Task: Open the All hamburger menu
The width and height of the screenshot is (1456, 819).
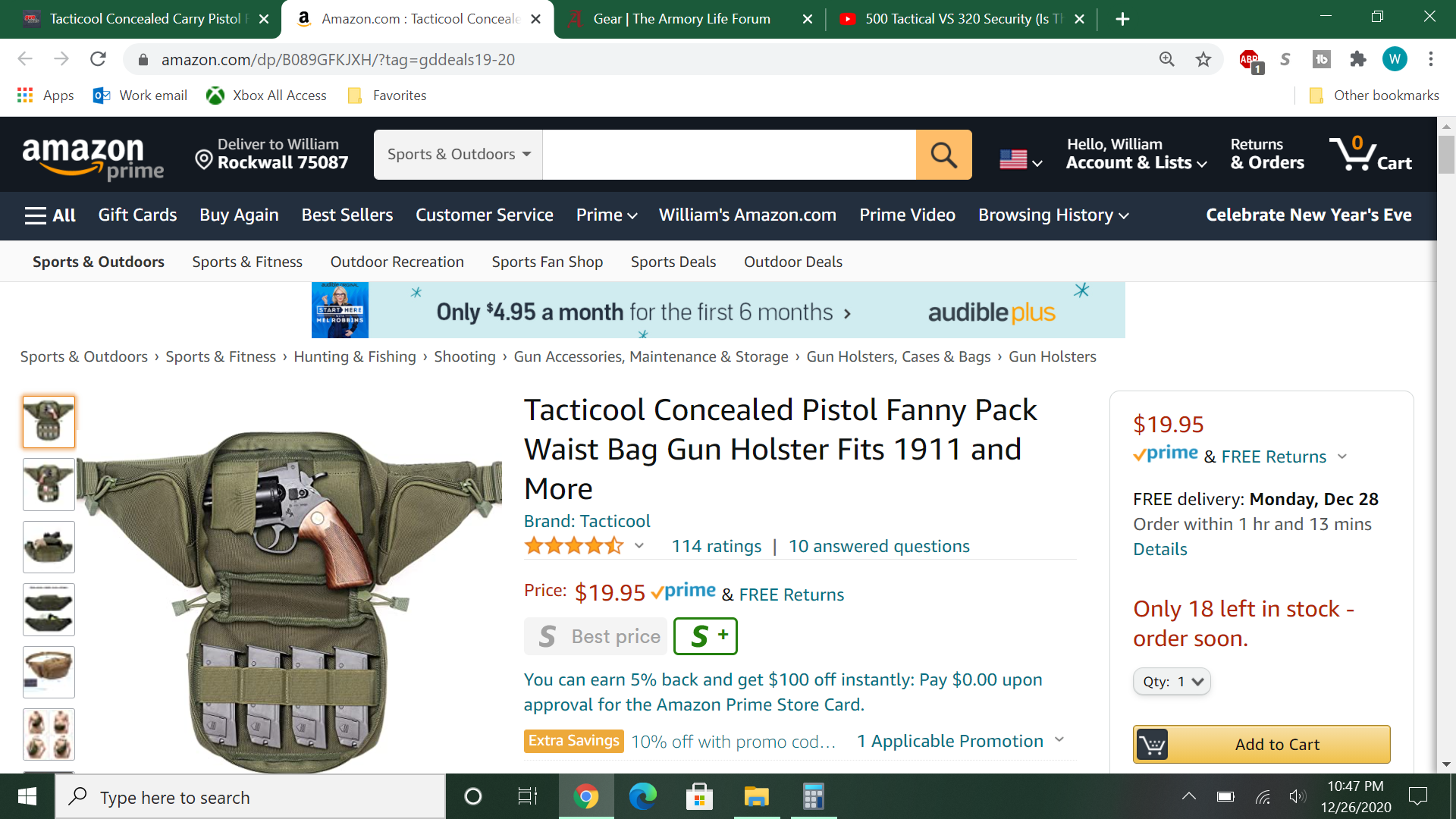Action: [50, 215]
